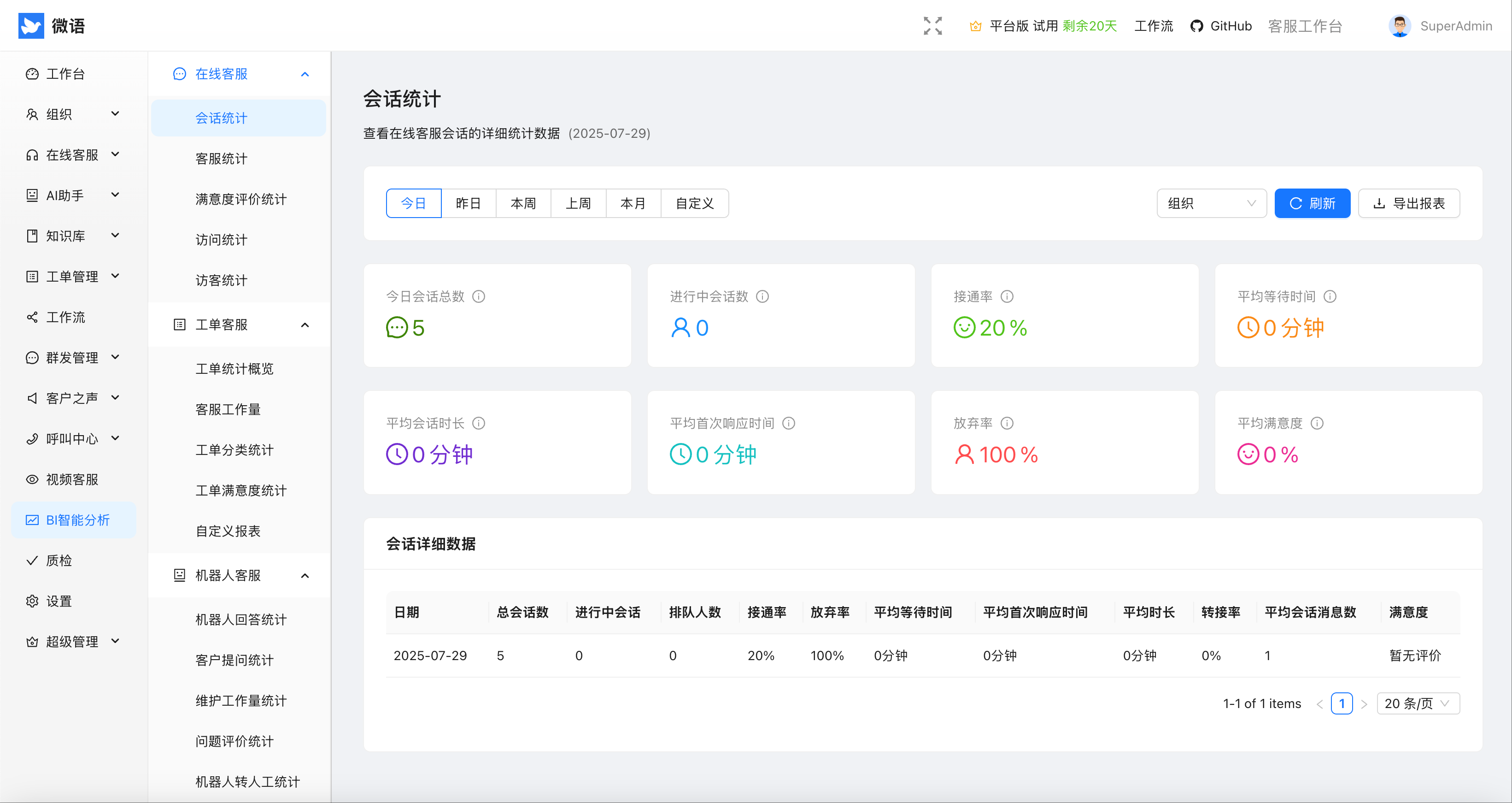Select 工单统计概览 menu item
1512x803 pixels.
234,369
